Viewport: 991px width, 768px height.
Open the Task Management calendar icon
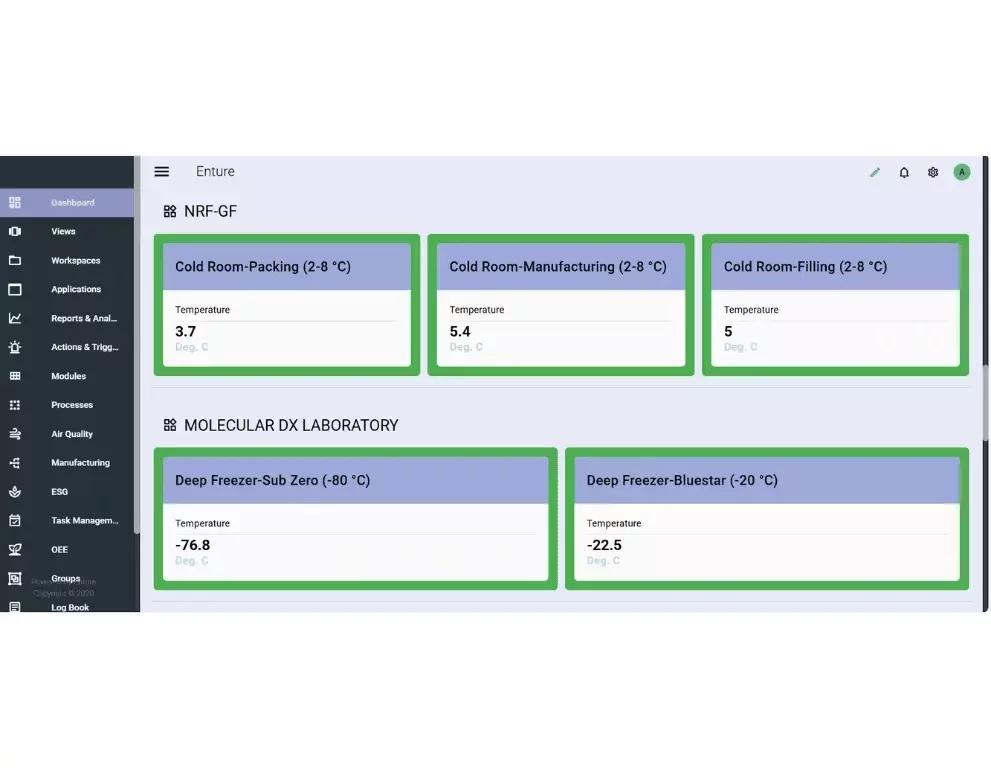click(14, 520)
